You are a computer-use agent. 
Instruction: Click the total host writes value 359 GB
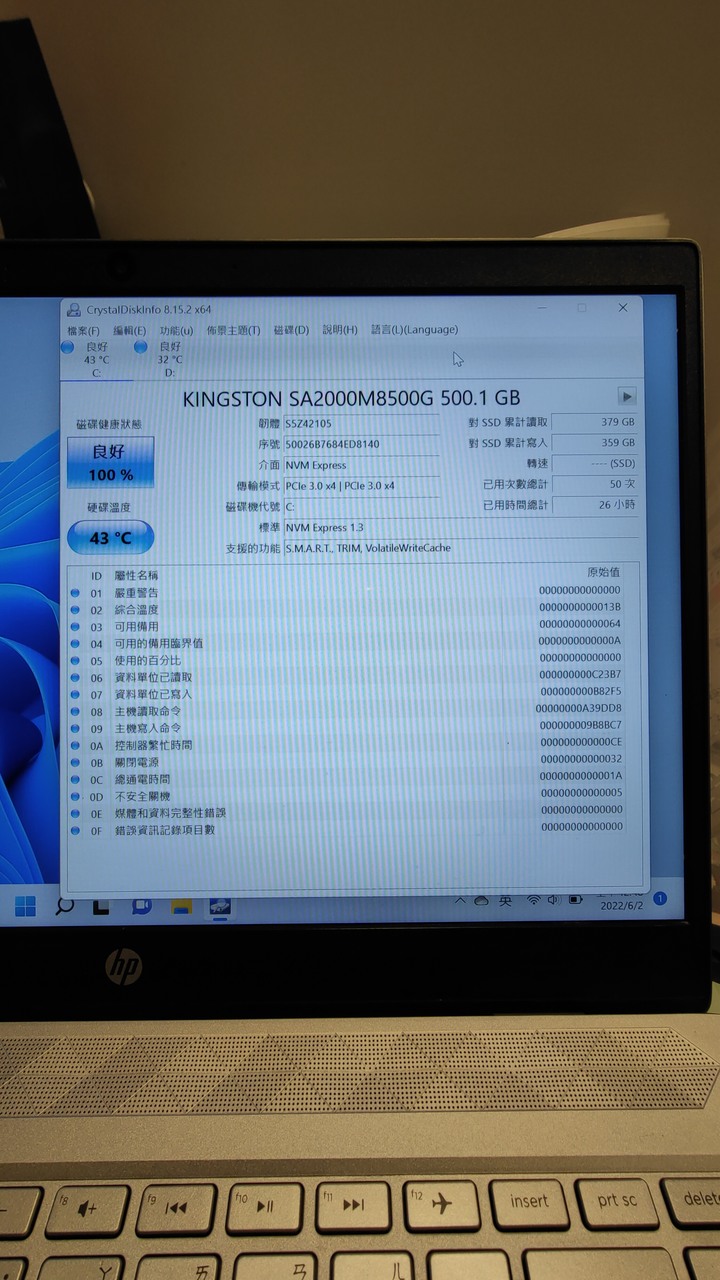(595, 442)
